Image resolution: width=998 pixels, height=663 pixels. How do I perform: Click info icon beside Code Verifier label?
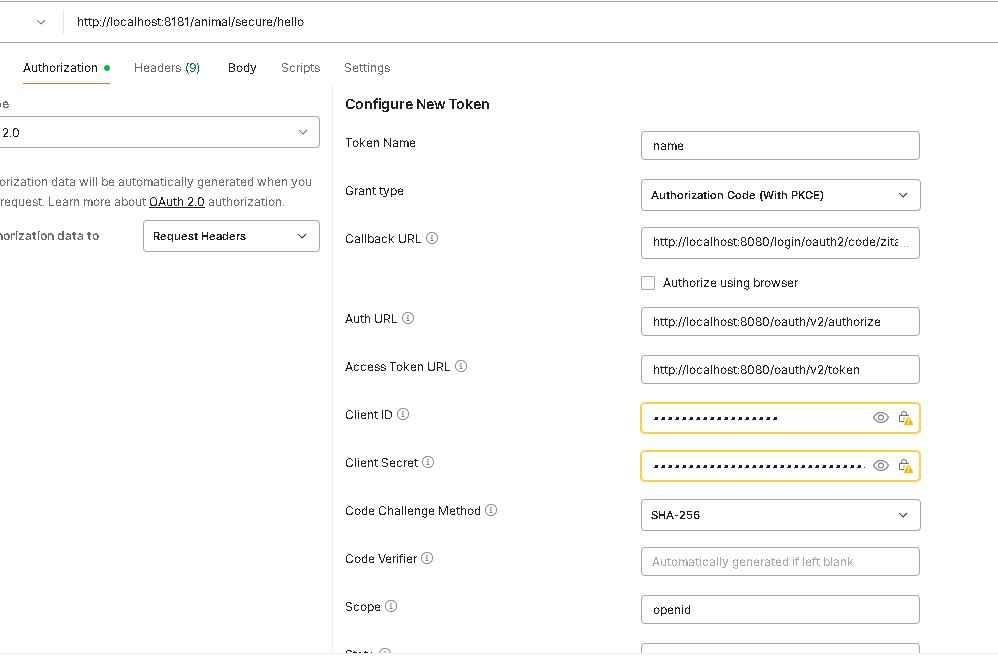click(428, 559)
